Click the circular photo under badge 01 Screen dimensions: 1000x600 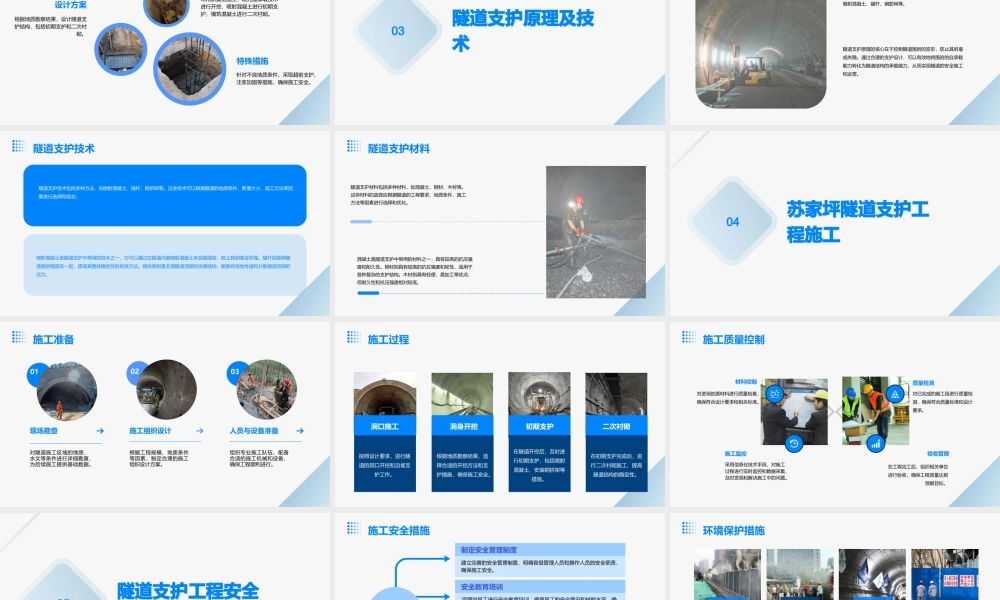pos(66,390)
